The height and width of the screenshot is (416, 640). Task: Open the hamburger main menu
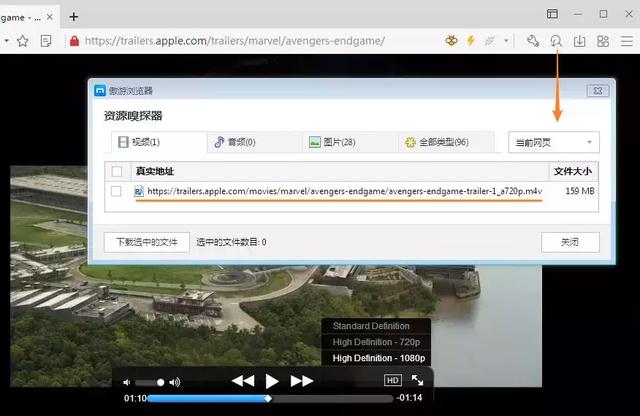coord(627,41)
